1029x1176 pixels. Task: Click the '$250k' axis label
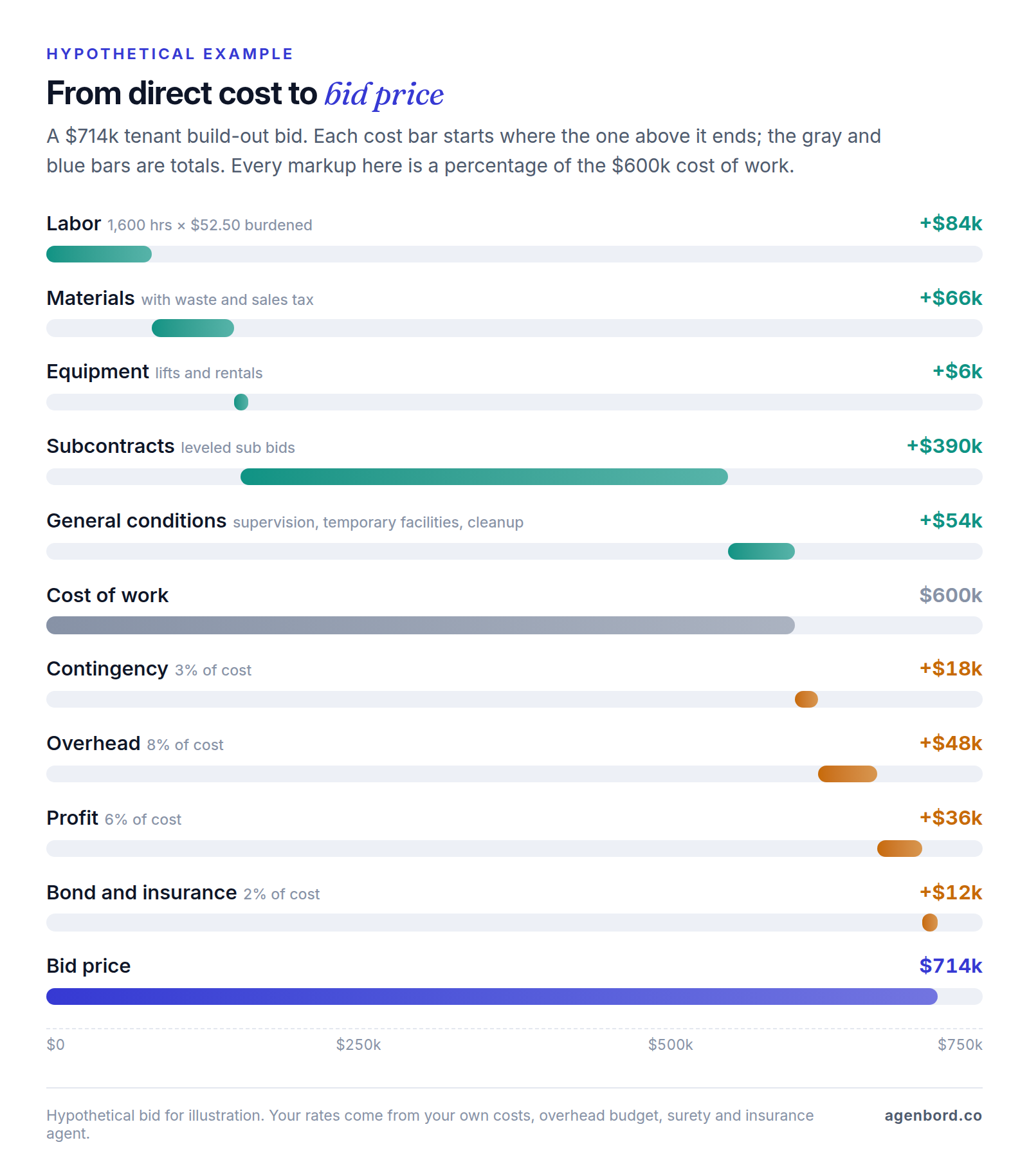click(359, 1045)
